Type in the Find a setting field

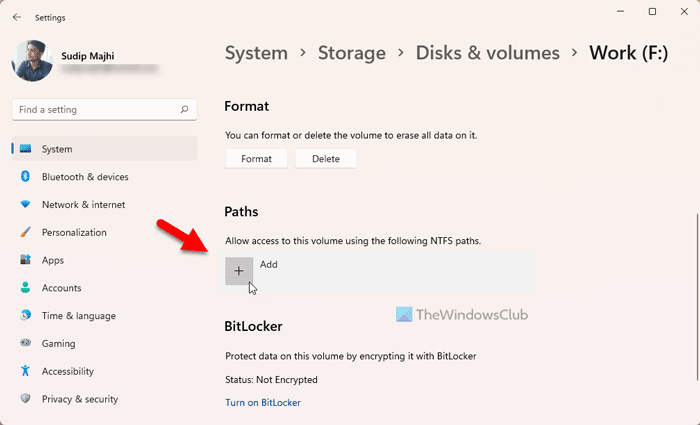[x=95, y=109]
